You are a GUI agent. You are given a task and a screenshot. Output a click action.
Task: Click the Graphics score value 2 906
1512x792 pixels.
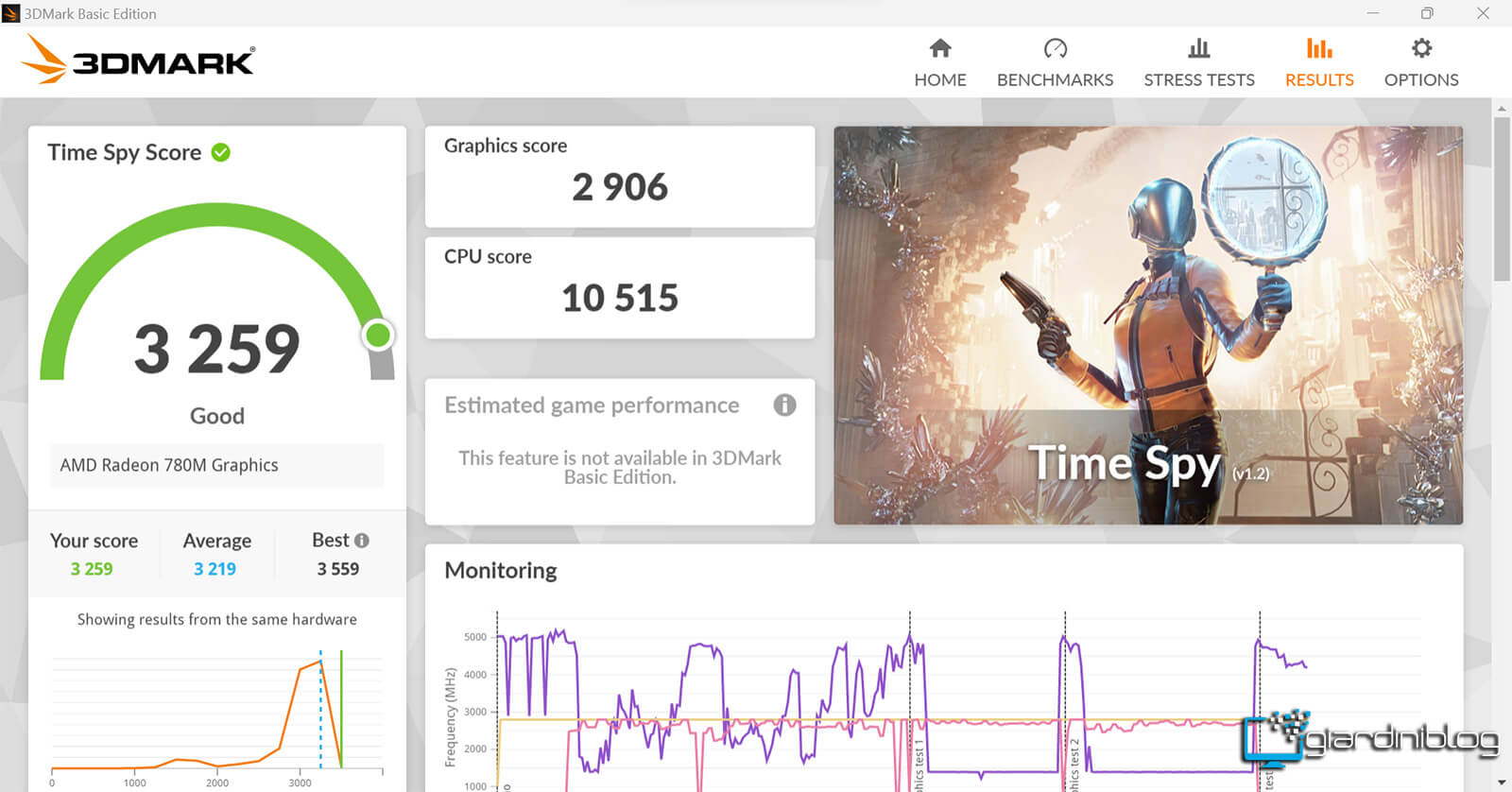click(x=620, y=187)
